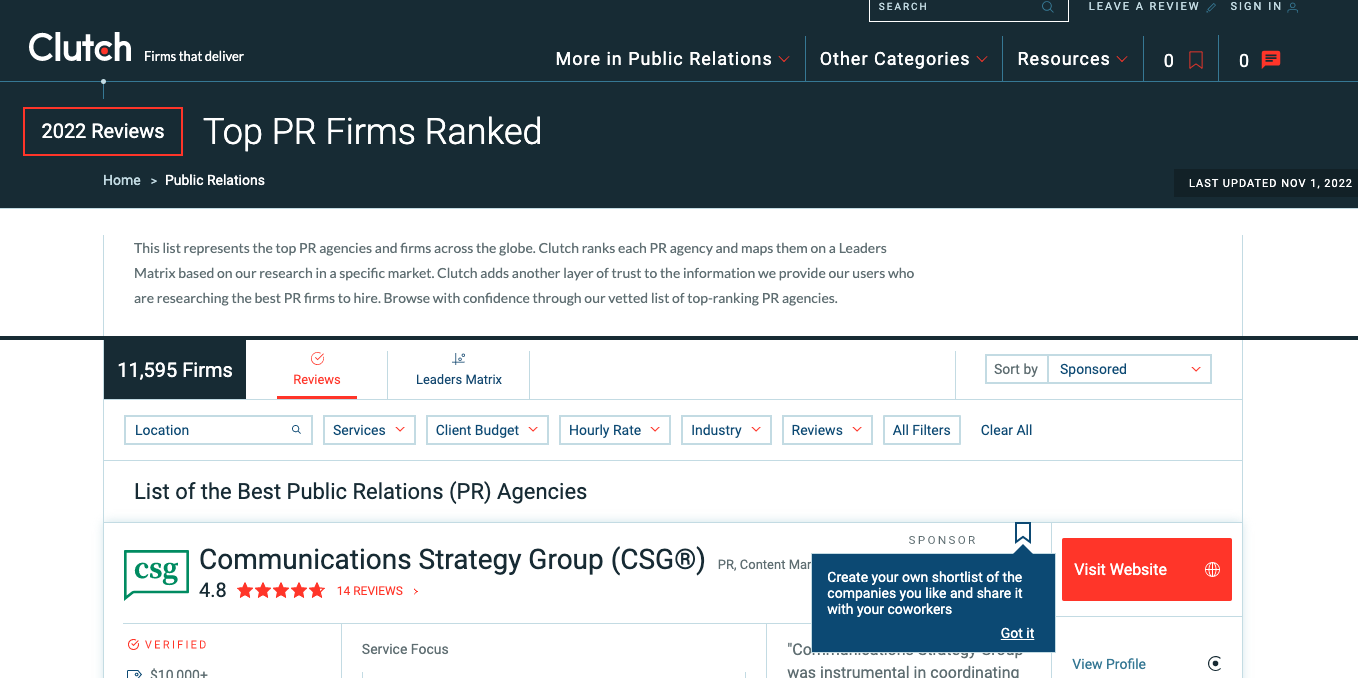Image resolution: width=1358 pixels, height=678 pixels.
Task: Click the List of the Best PR Agencies heading
Action: tap(360, 492)
